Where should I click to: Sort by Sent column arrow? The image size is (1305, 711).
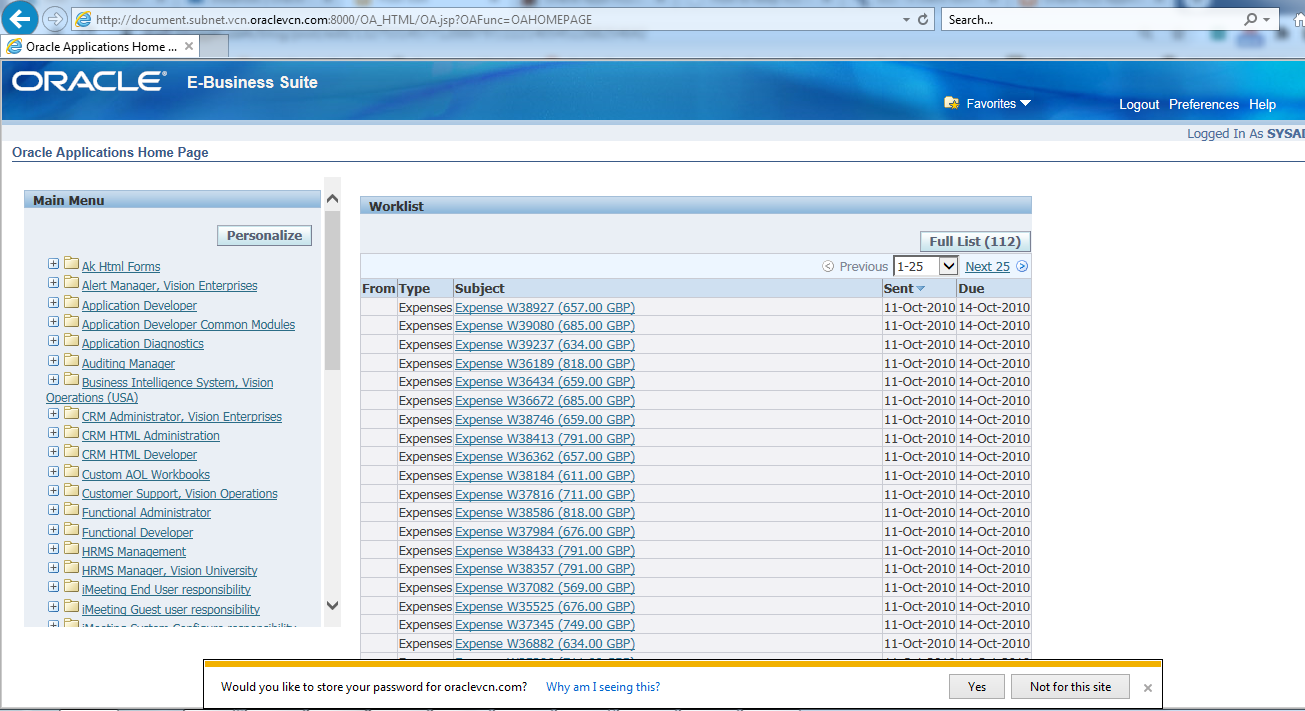pyautogui.click(x=921, y=289)
